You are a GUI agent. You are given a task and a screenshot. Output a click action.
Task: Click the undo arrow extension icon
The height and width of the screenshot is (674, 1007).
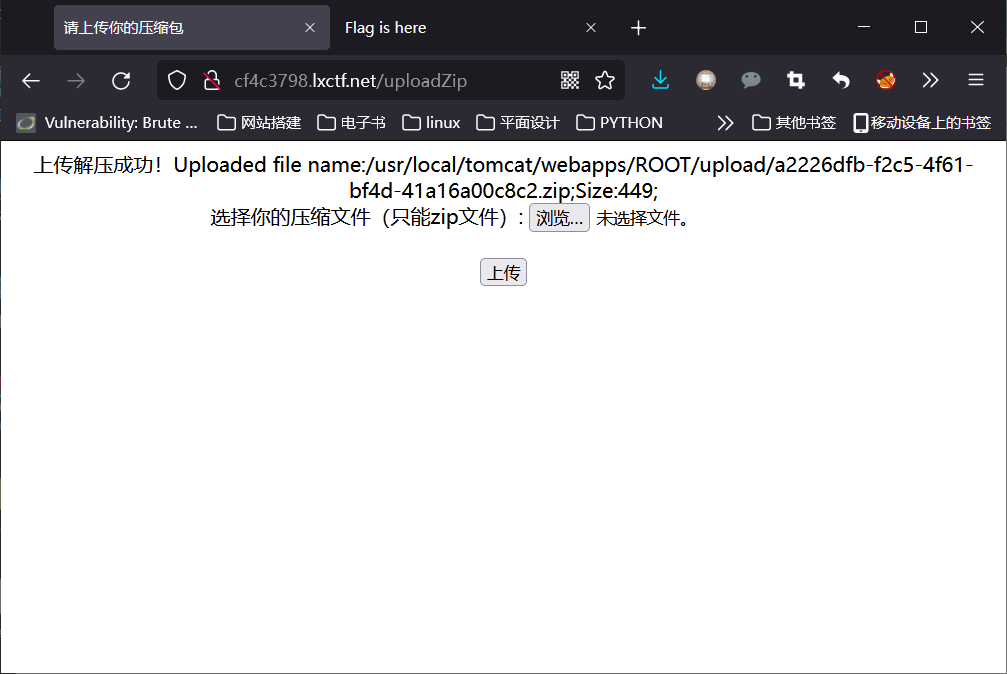841,80
